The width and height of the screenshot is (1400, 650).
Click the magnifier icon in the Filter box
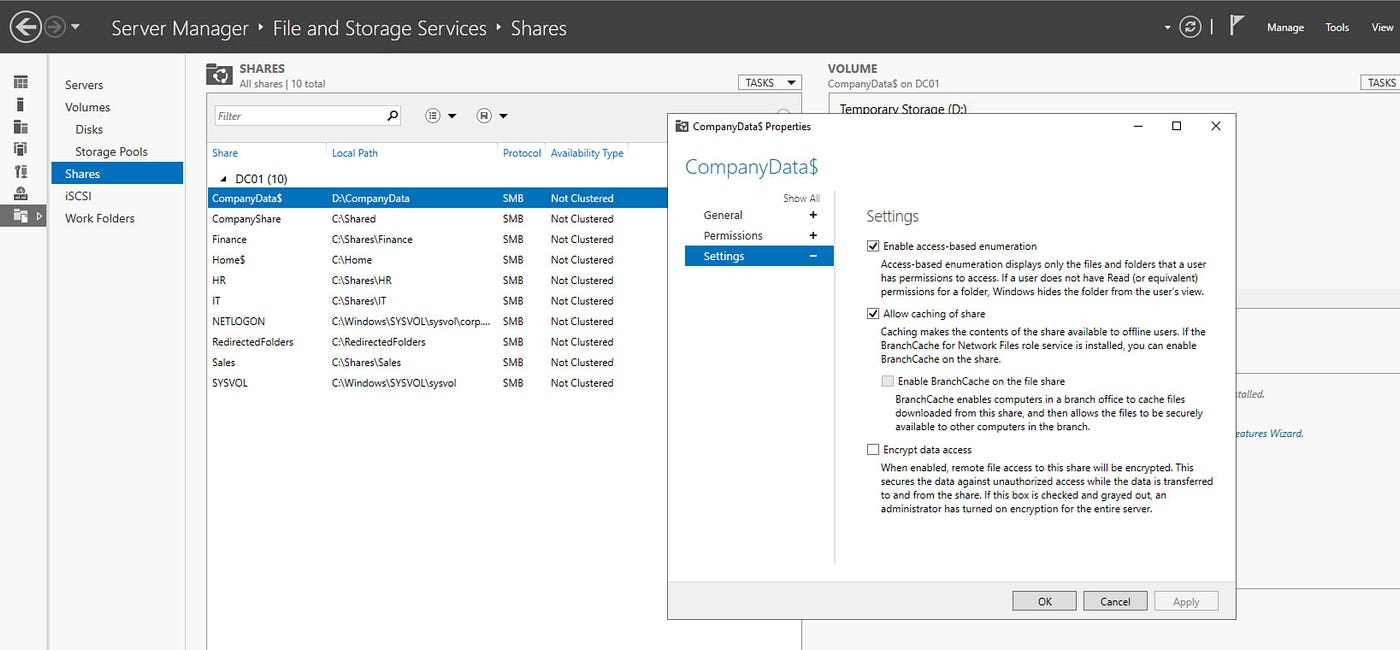click(x=392, y=116)
